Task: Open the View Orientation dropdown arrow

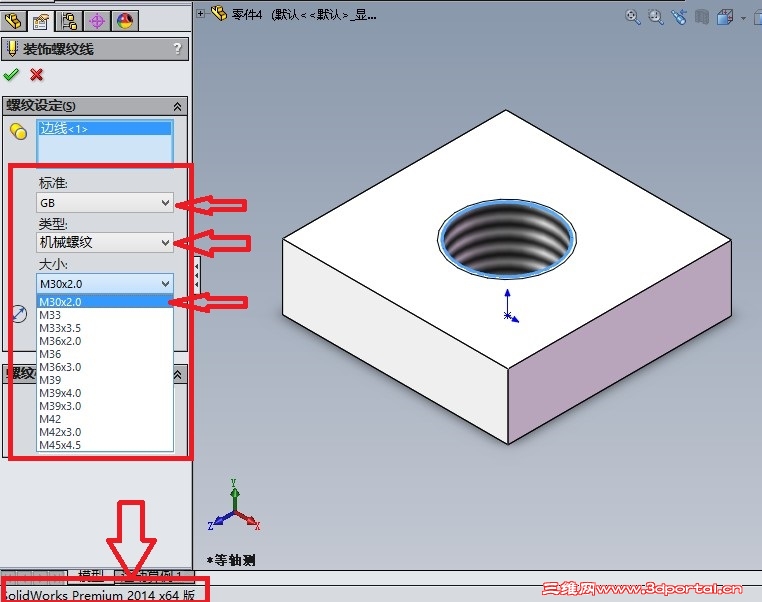Action: point(743,18)
